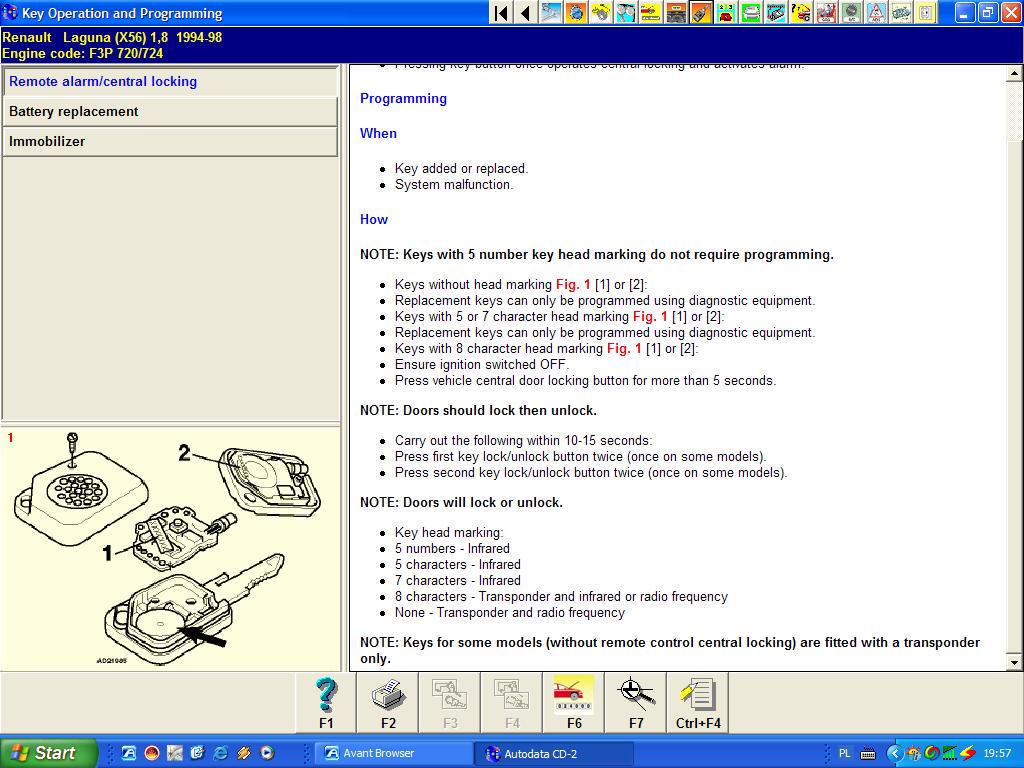Select the Remote alarm/central locking section
The image size is (1024, 768).
(170, 82)
